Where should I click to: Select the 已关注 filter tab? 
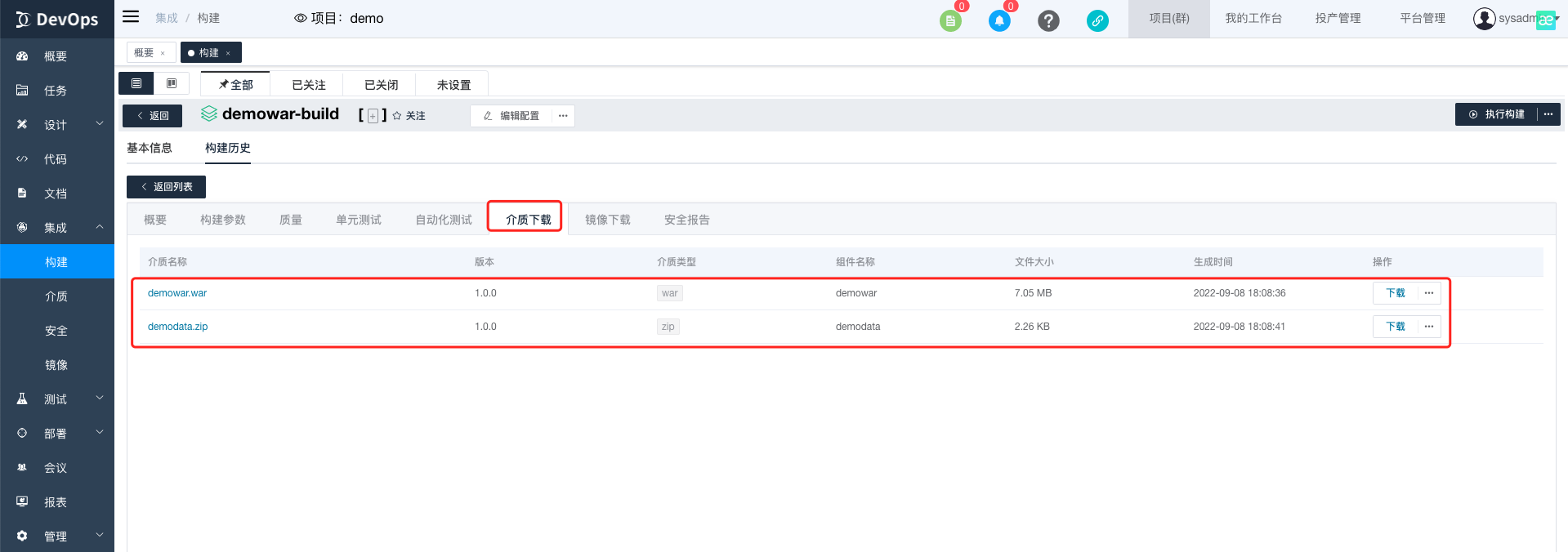(309, 84)
